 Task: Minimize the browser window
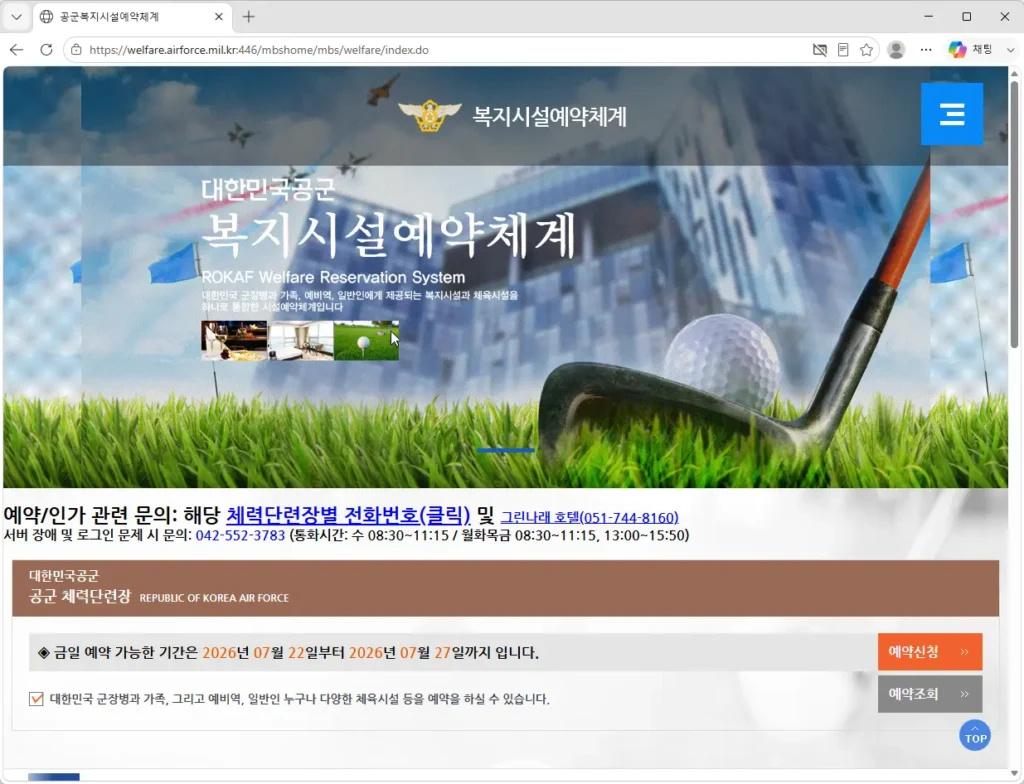pos(929,17)
